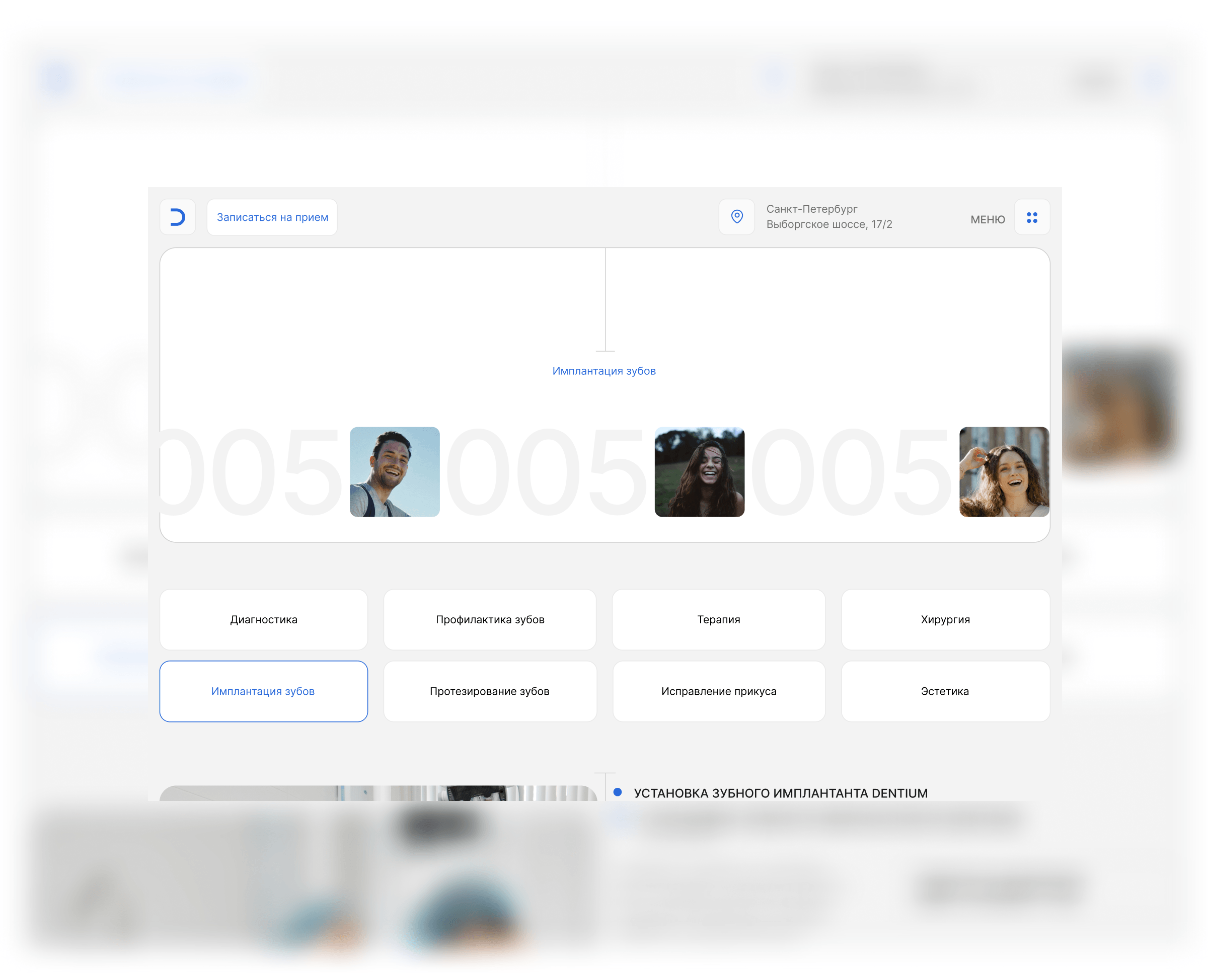Click the laughing dark-haired woman photo
This screenshot has height=980, width=1208.
(699, 471)
